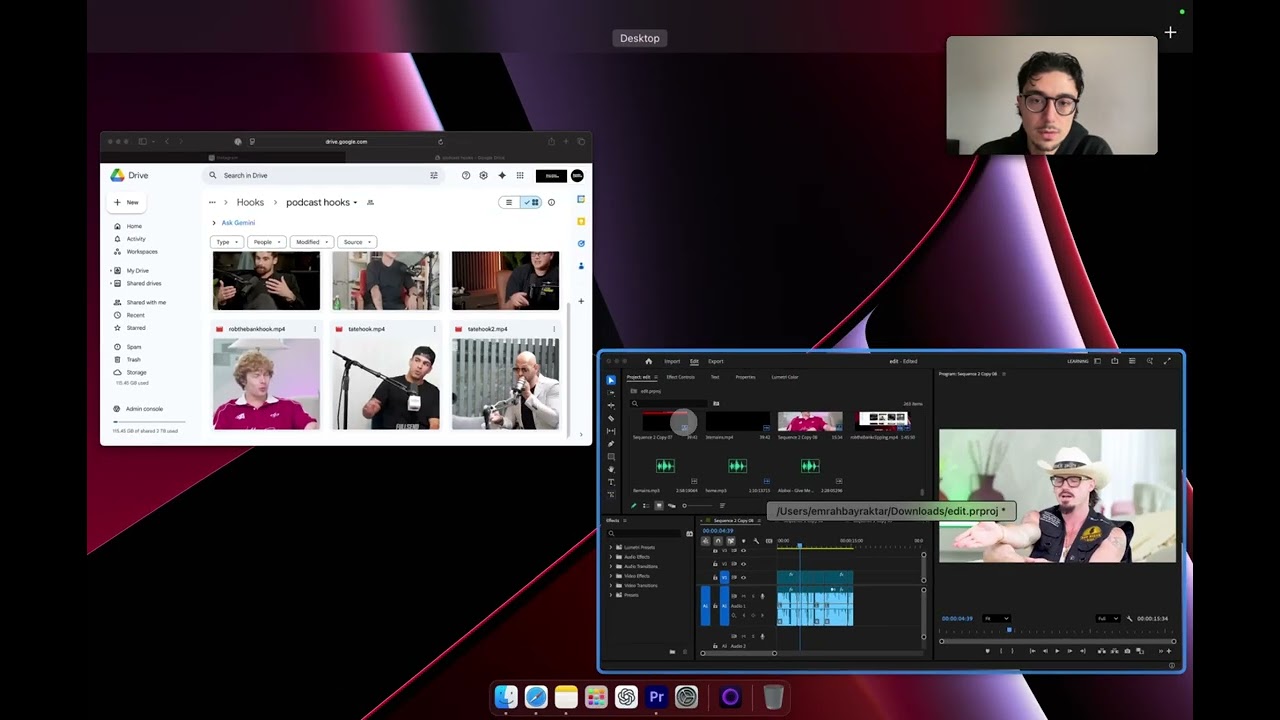The width and height of the screenshot is (1280, 720).
Task: Open Google Drive help icon
Action: point(465,175)
